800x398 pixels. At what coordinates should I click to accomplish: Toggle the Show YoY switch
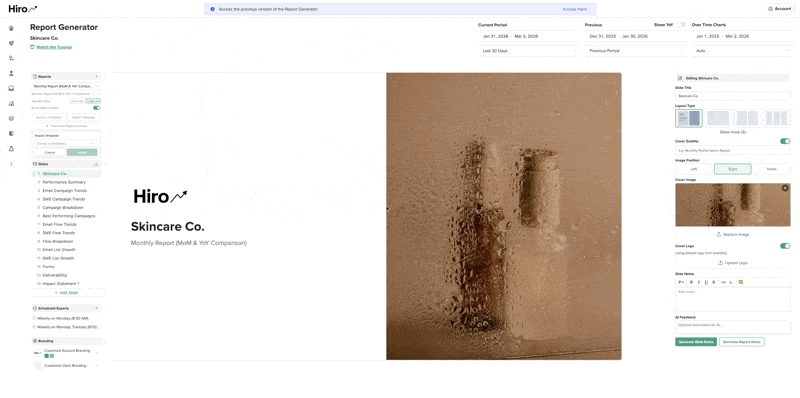(x=681, y=24)
